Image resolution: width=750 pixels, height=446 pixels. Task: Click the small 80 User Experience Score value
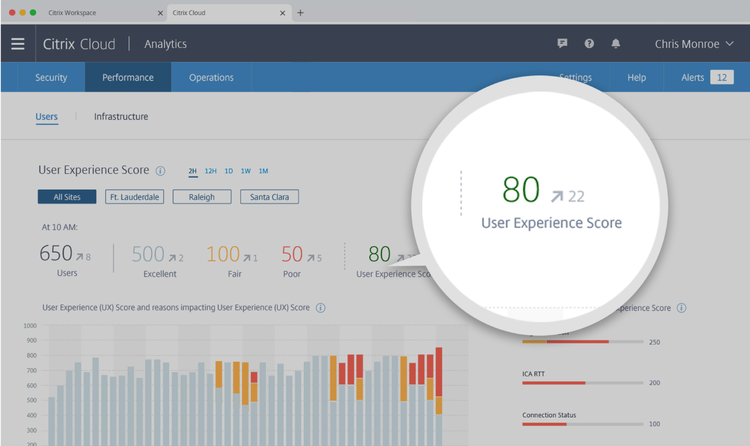[379, 254]
